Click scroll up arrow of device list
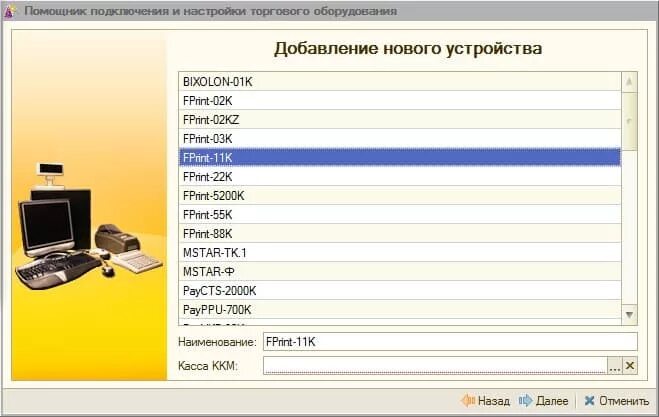 629,82
